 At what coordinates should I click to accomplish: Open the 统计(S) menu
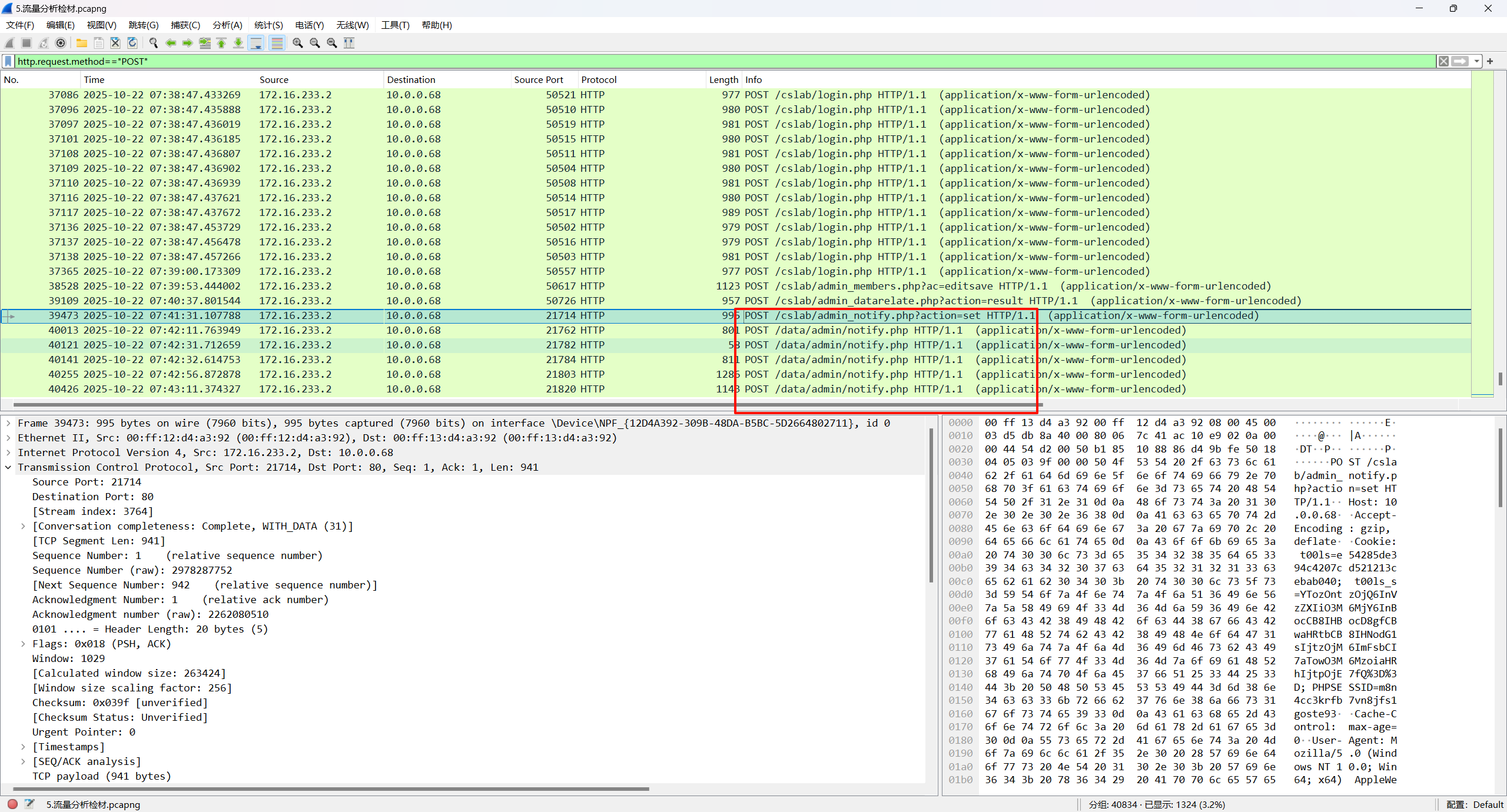(268, 25)
